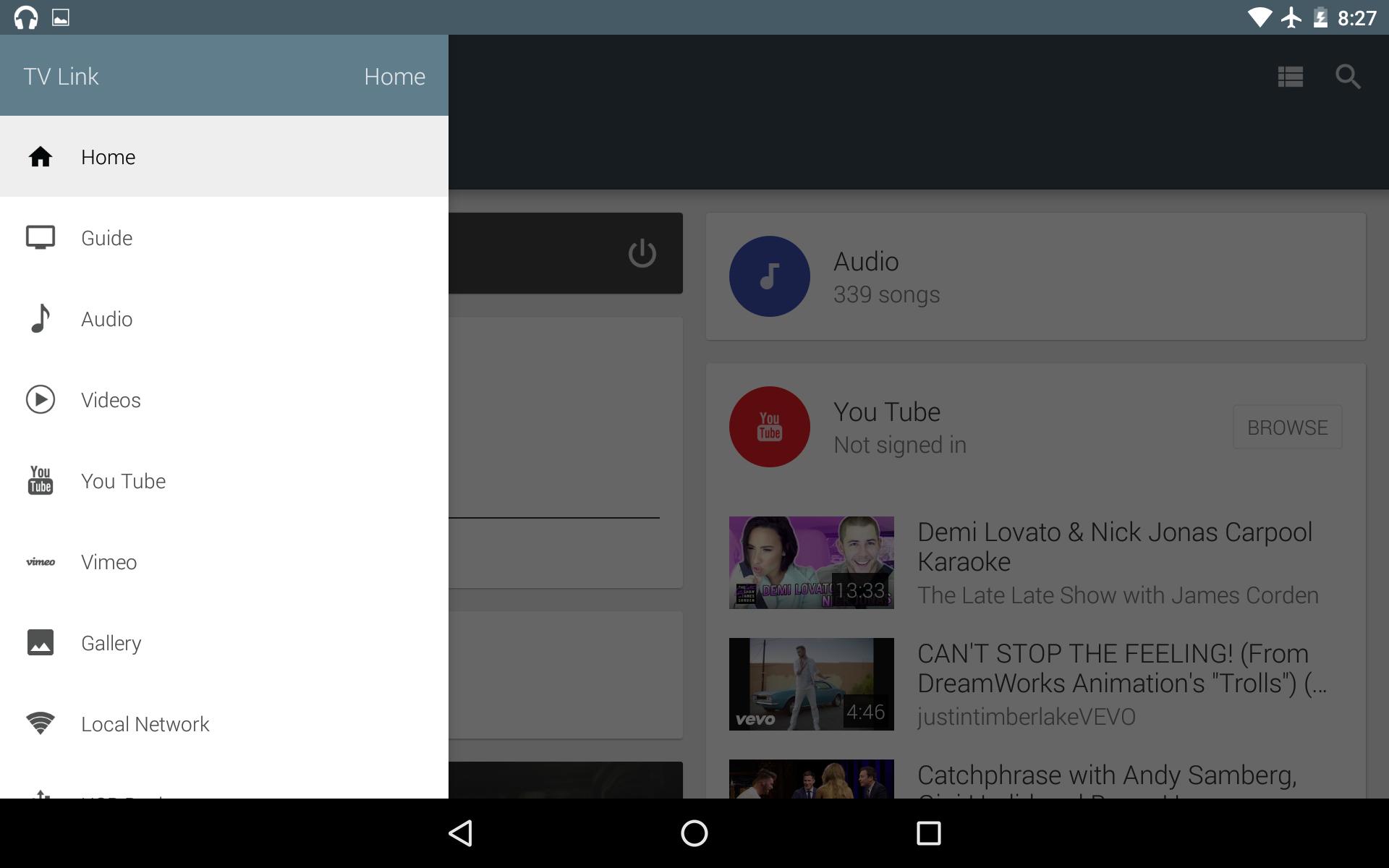The width and height of the screenshot is (1389, 868).
Task: Open search with magnifier icon
Action: tap(1348, 77)
